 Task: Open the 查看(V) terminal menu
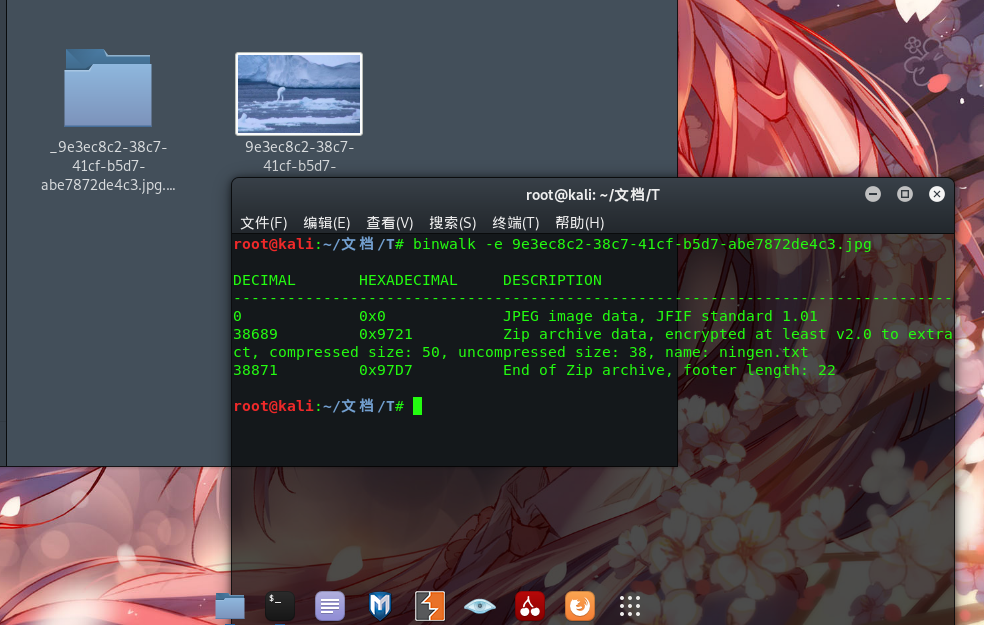390,223
